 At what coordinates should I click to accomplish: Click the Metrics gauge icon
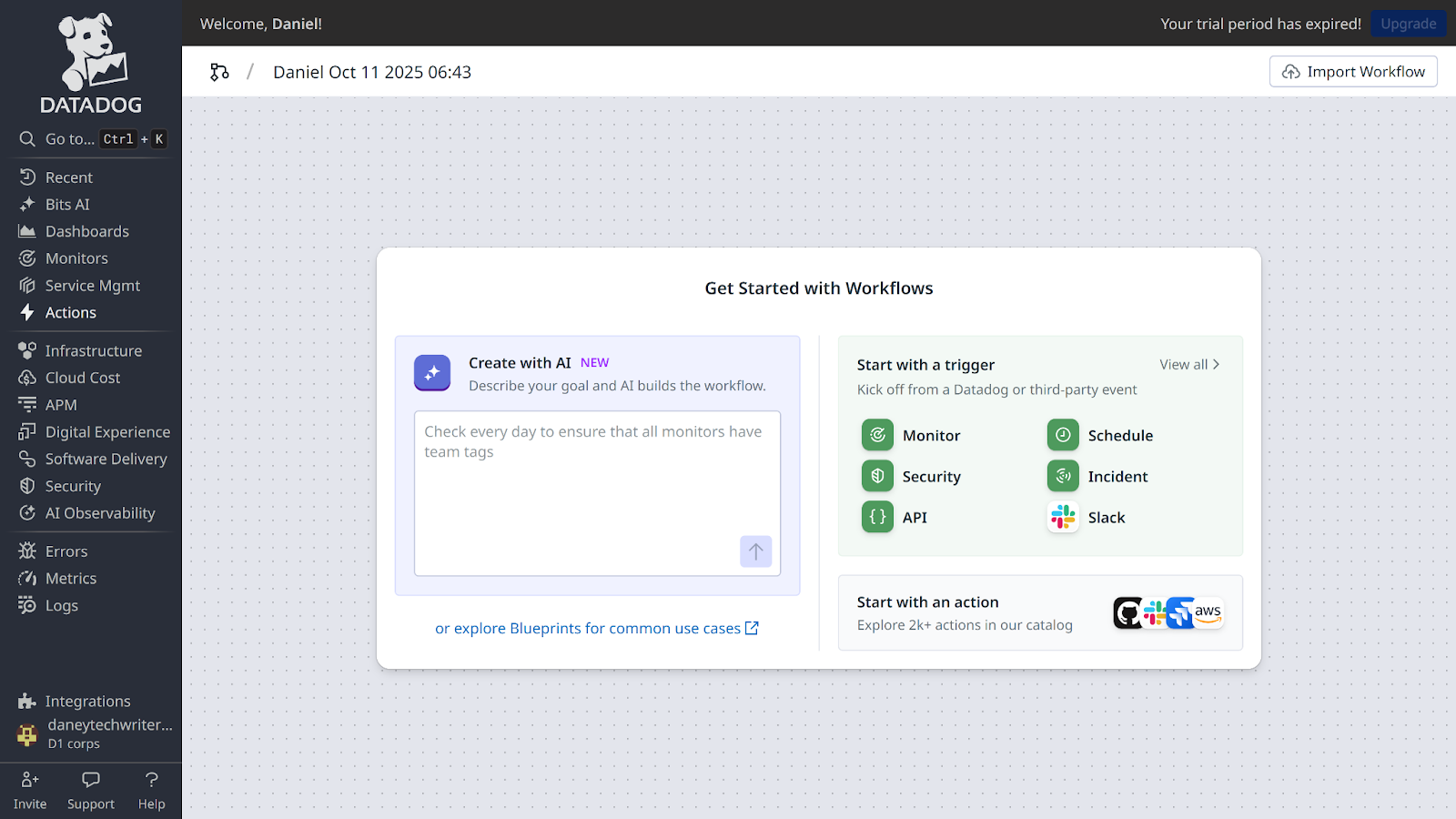pos(27,579)
